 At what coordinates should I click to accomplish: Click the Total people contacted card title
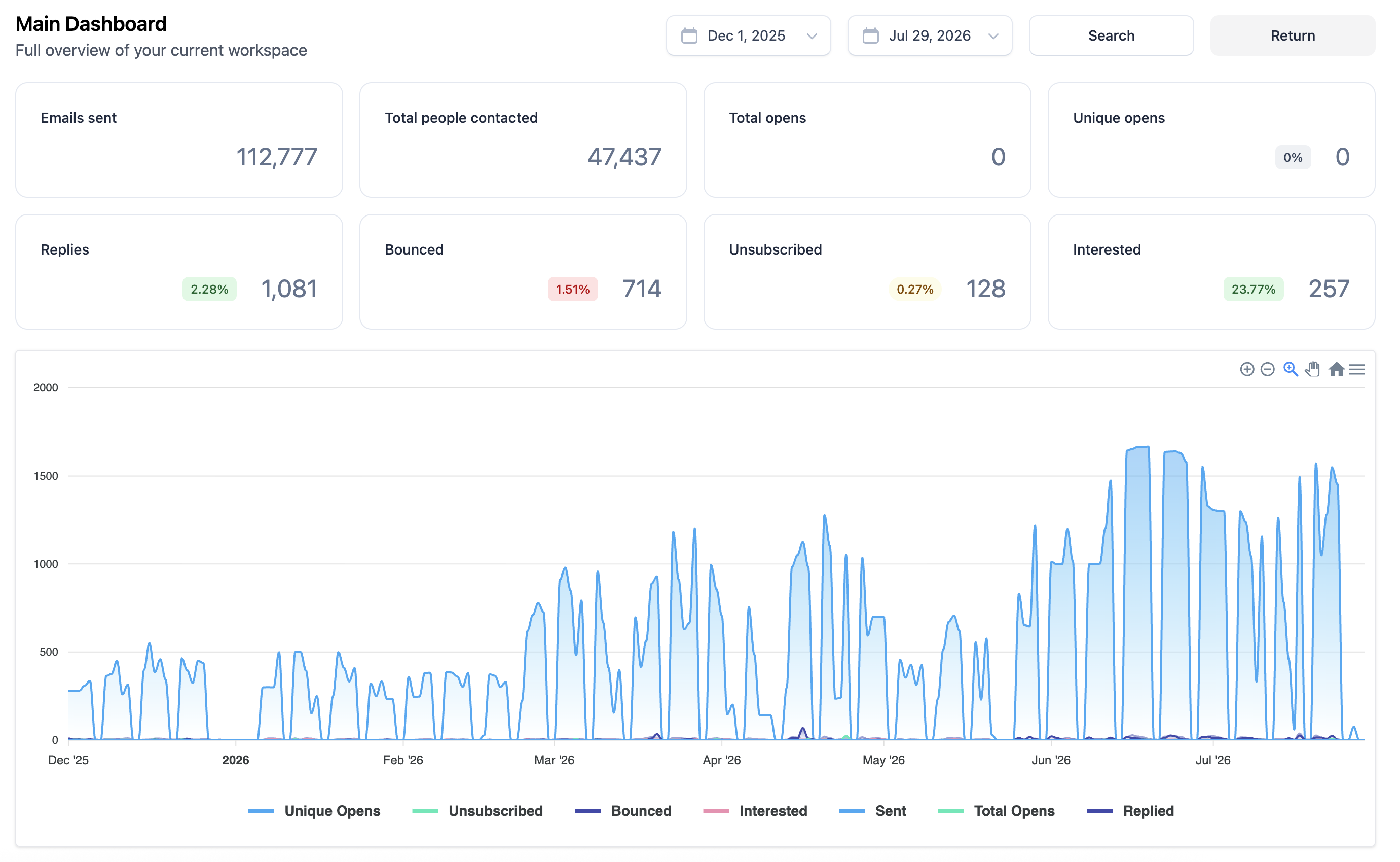[461, 118]
